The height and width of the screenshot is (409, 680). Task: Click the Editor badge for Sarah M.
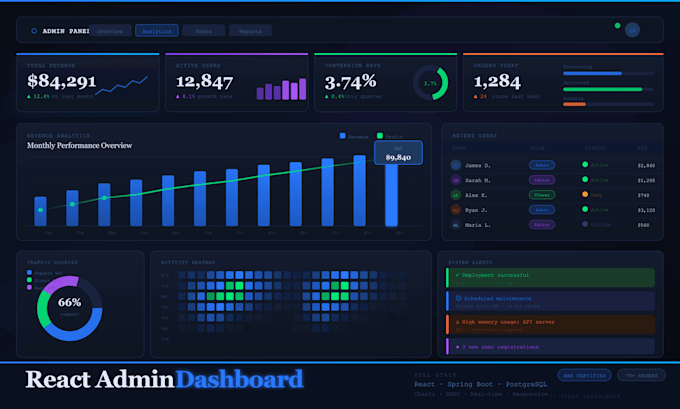click(x=542, y=180)
